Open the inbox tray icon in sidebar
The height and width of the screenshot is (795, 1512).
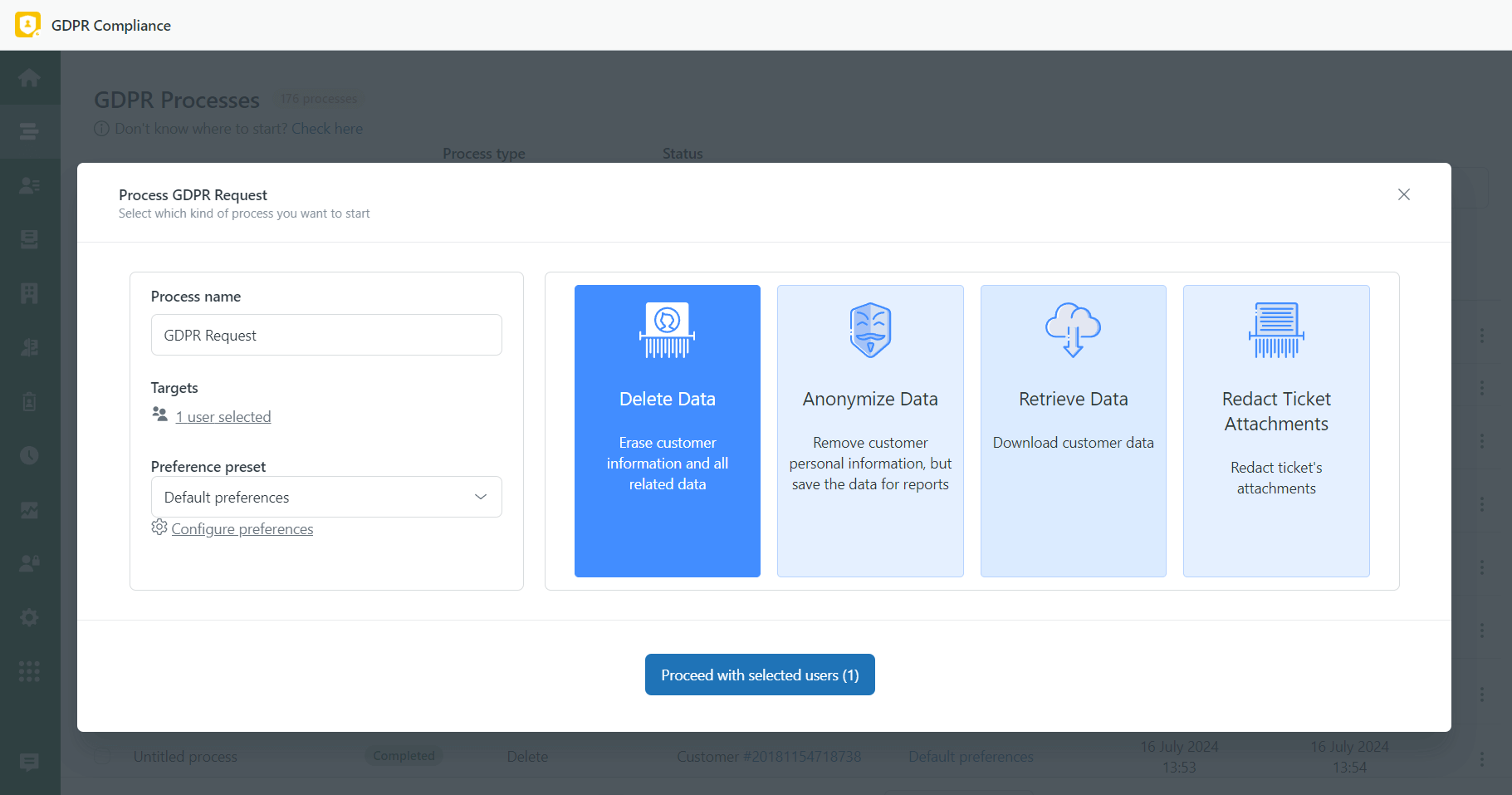click(29, 239)
